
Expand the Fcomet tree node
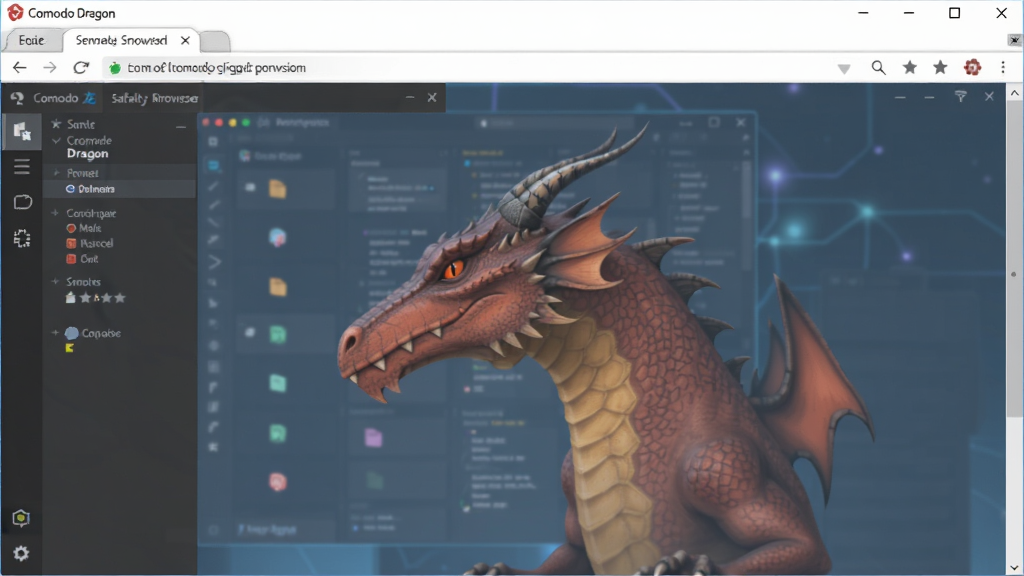click(x=56, y=173)
